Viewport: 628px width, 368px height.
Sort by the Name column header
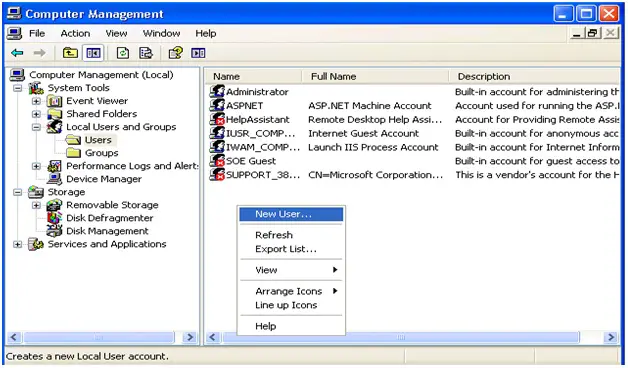(254, 76)
